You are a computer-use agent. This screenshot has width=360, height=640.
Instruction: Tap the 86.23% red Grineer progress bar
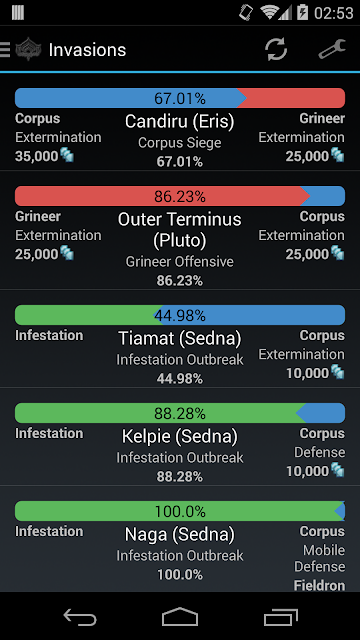[180, 196]
